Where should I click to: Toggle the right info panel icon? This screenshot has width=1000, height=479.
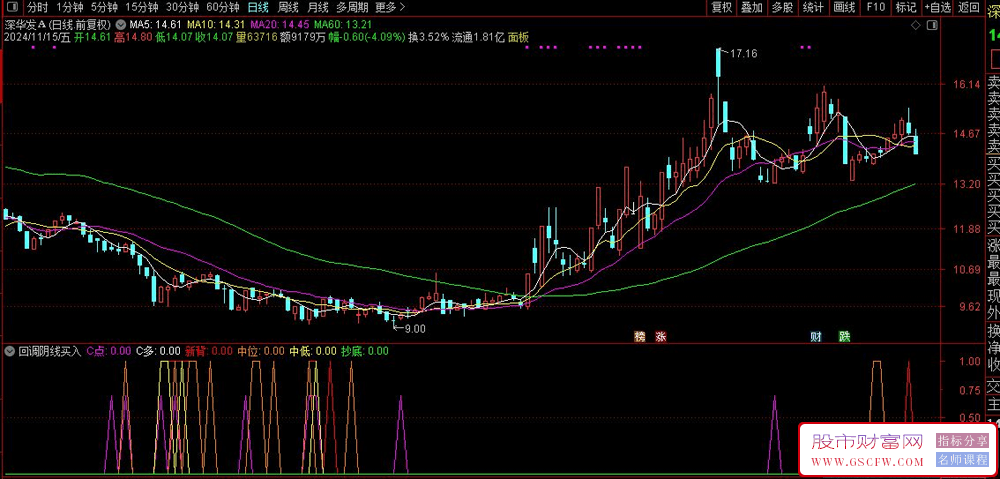coord(932,26)
